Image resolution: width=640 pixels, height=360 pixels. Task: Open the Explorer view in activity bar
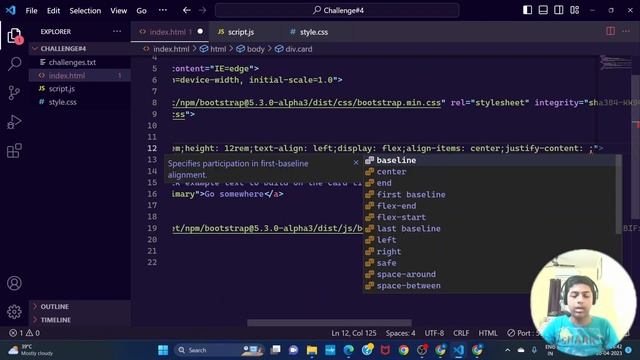point(15,36)
